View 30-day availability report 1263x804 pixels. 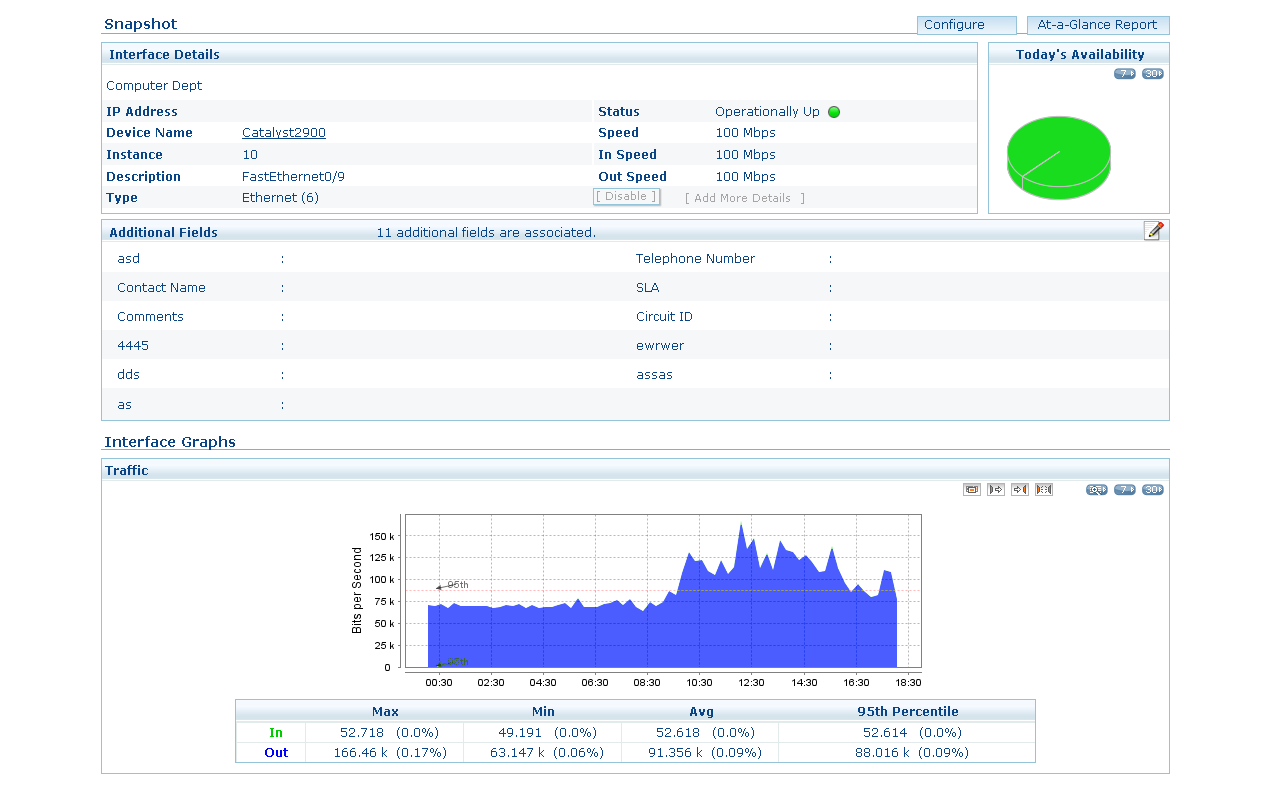[1153, 74]
